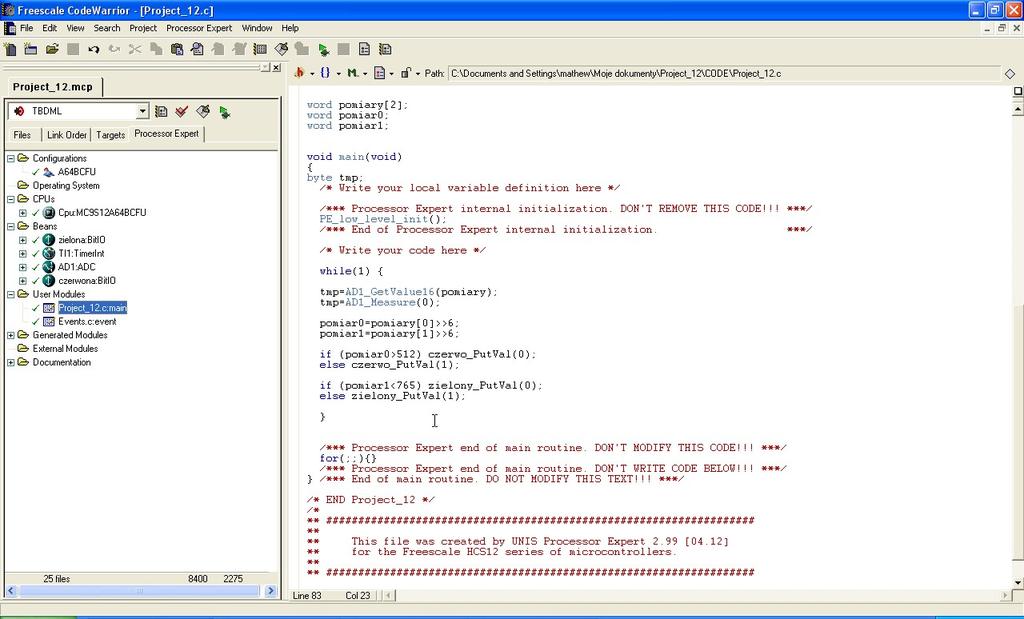Expand the Documentation folder
The height and width of the screenshot is (619, 1024).
(x=10, y=362)
